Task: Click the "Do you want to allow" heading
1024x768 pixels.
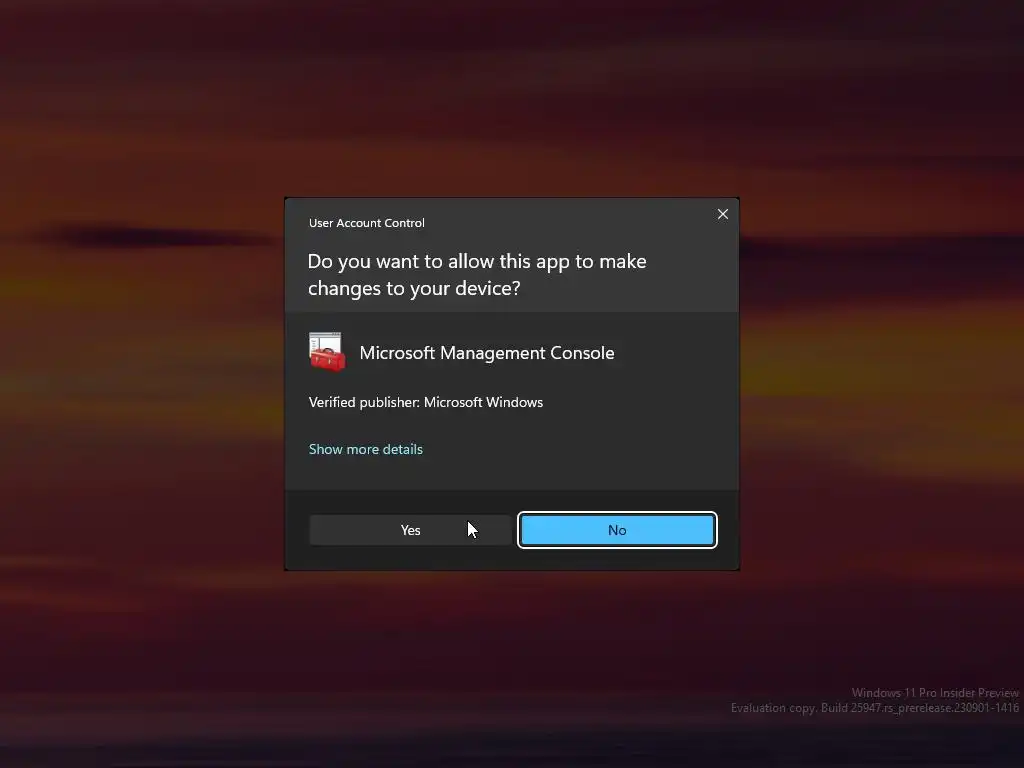Action: pyautogui.click(x=477, y=274)
